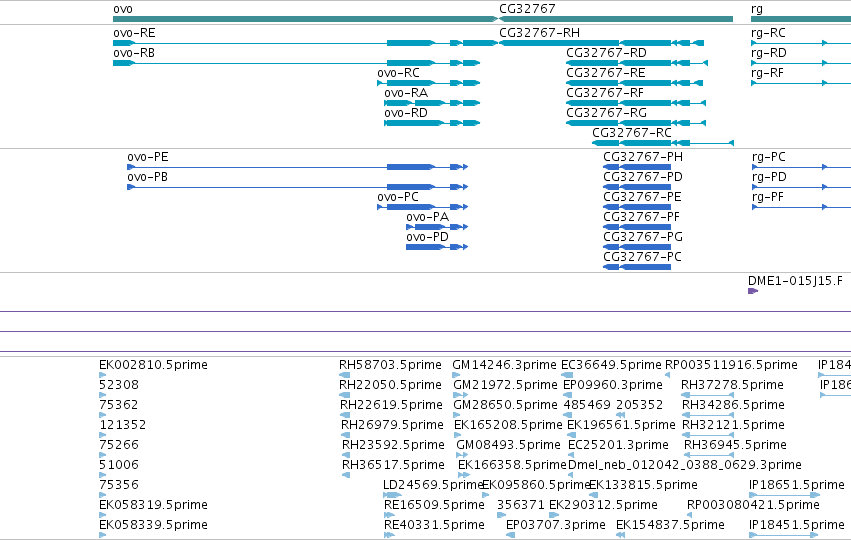Open rg-RC transcript label
Image resolution: width=851 pixels, height=540 pixels.
click(x=768, y=33)
